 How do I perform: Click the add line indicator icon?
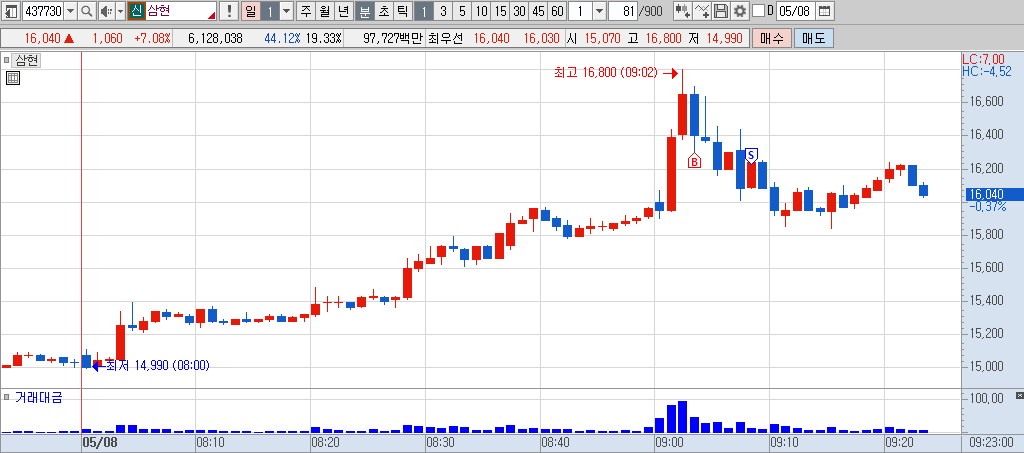click(702, 11)
